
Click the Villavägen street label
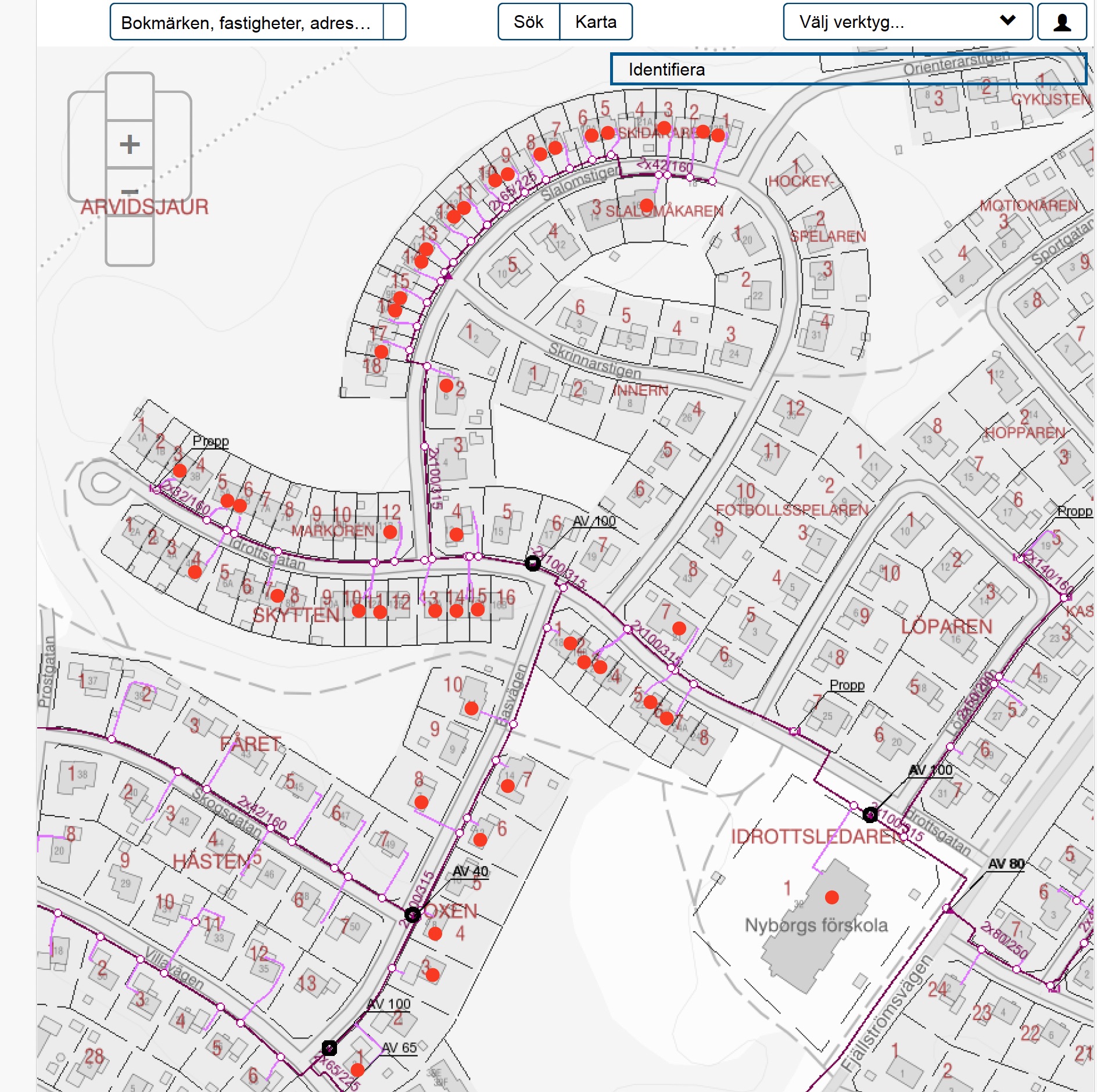174,968
